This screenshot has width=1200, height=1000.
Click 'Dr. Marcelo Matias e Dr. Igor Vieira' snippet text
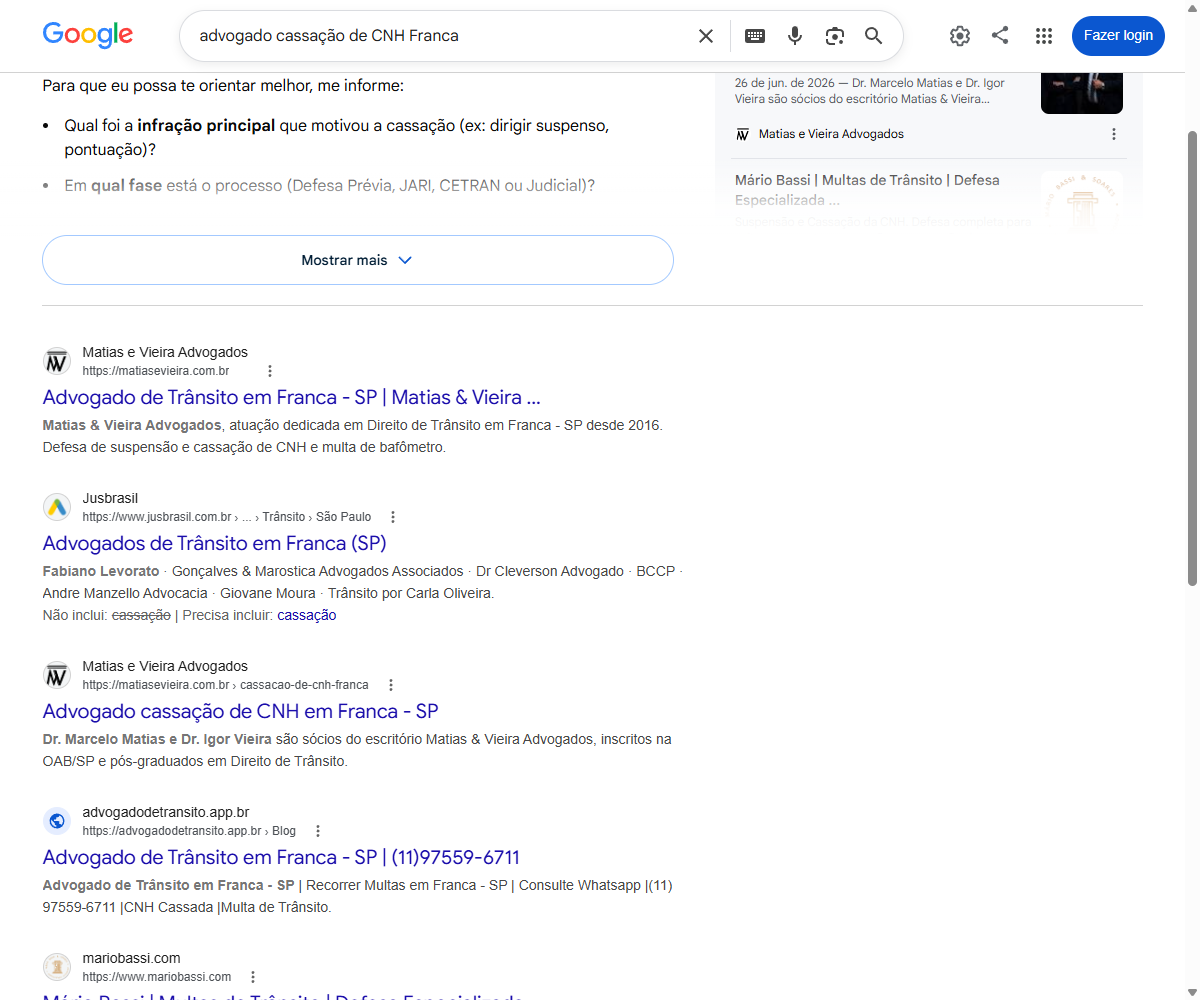[157, 739]
